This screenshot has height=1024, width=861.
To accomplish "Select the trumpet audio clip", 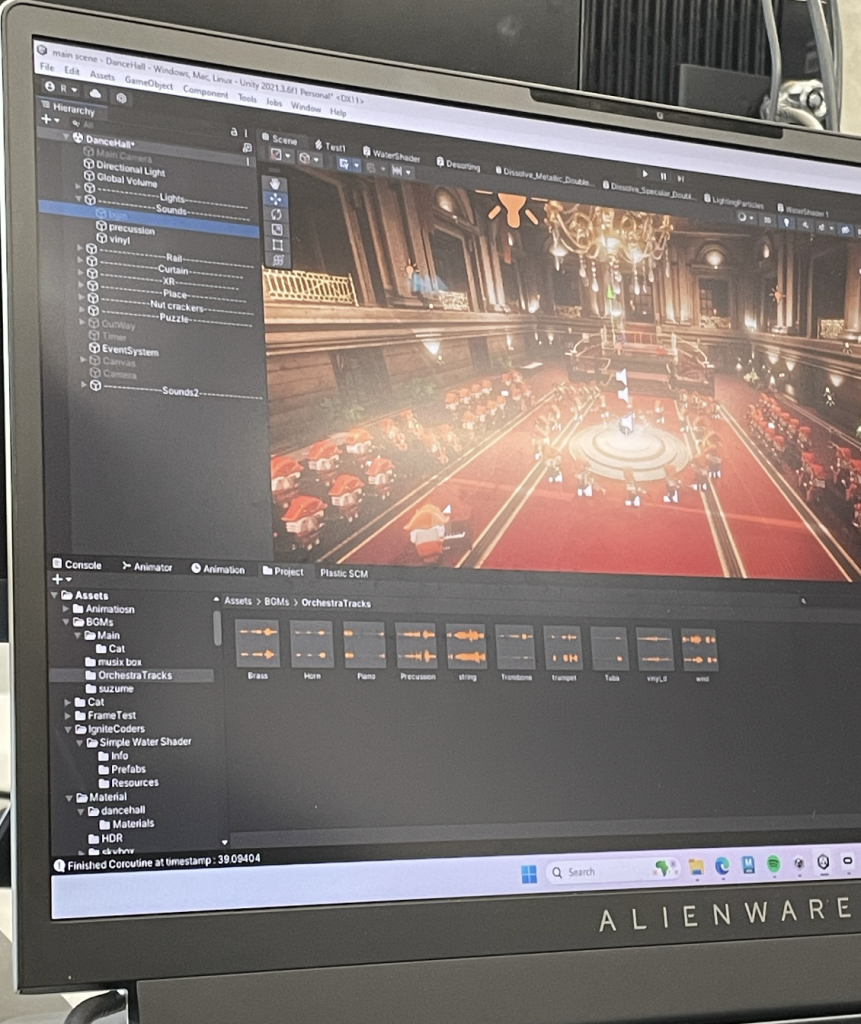I will (563, 653).
